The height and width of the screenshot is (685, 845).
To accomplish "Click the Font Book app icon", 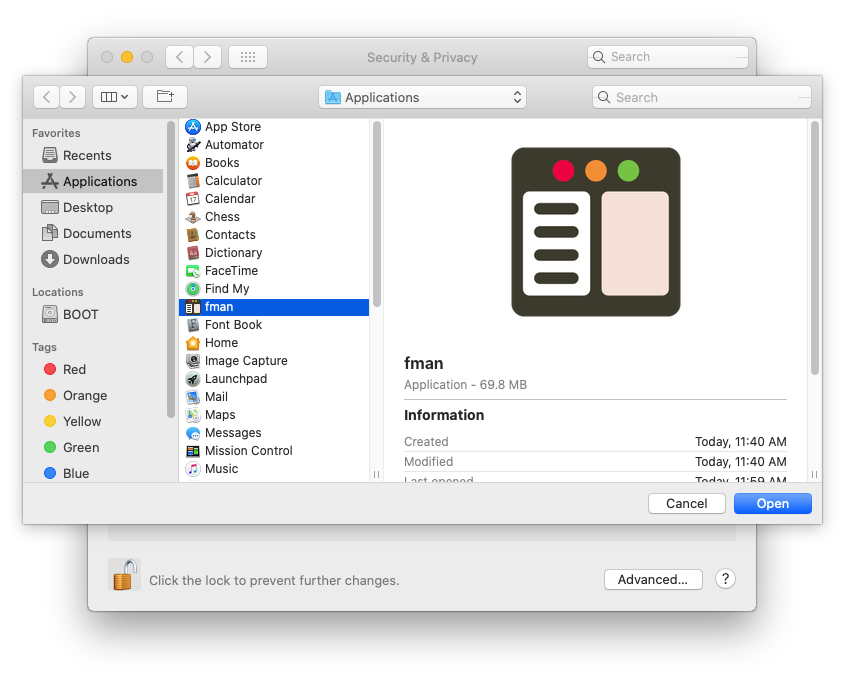I will (193, 325).
